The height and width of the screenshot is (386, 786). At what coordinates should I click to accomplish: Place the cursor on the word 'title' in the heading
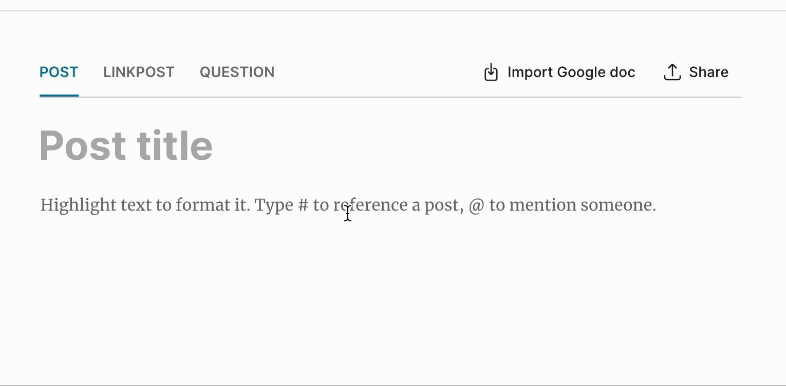175,145
